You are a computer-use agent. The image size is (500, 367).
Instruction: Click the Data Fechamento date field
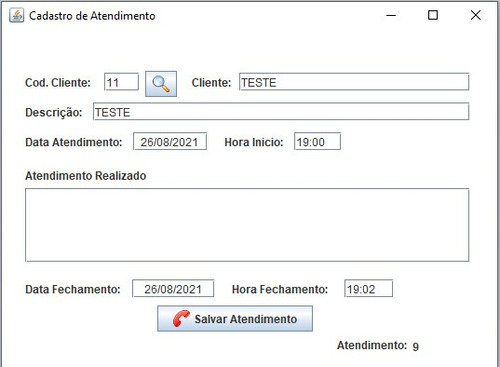(x=173, y=289)
